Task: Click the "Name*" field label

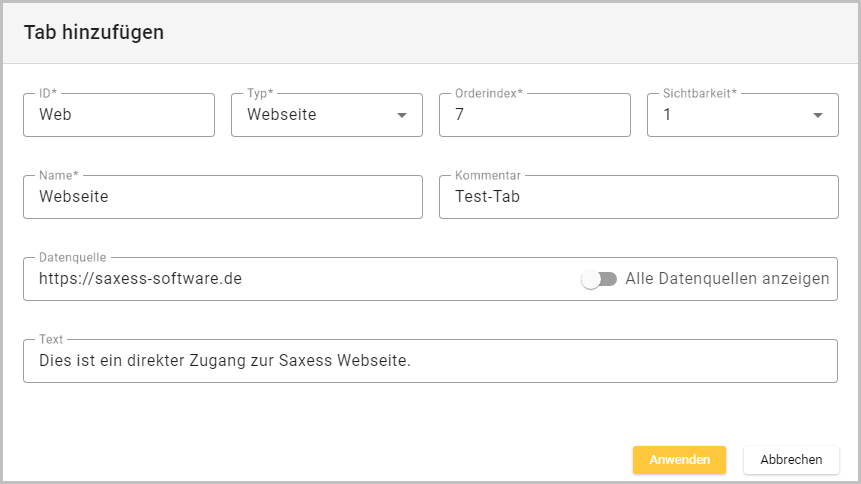Action: pyautogui.click(x=59, y=175)
